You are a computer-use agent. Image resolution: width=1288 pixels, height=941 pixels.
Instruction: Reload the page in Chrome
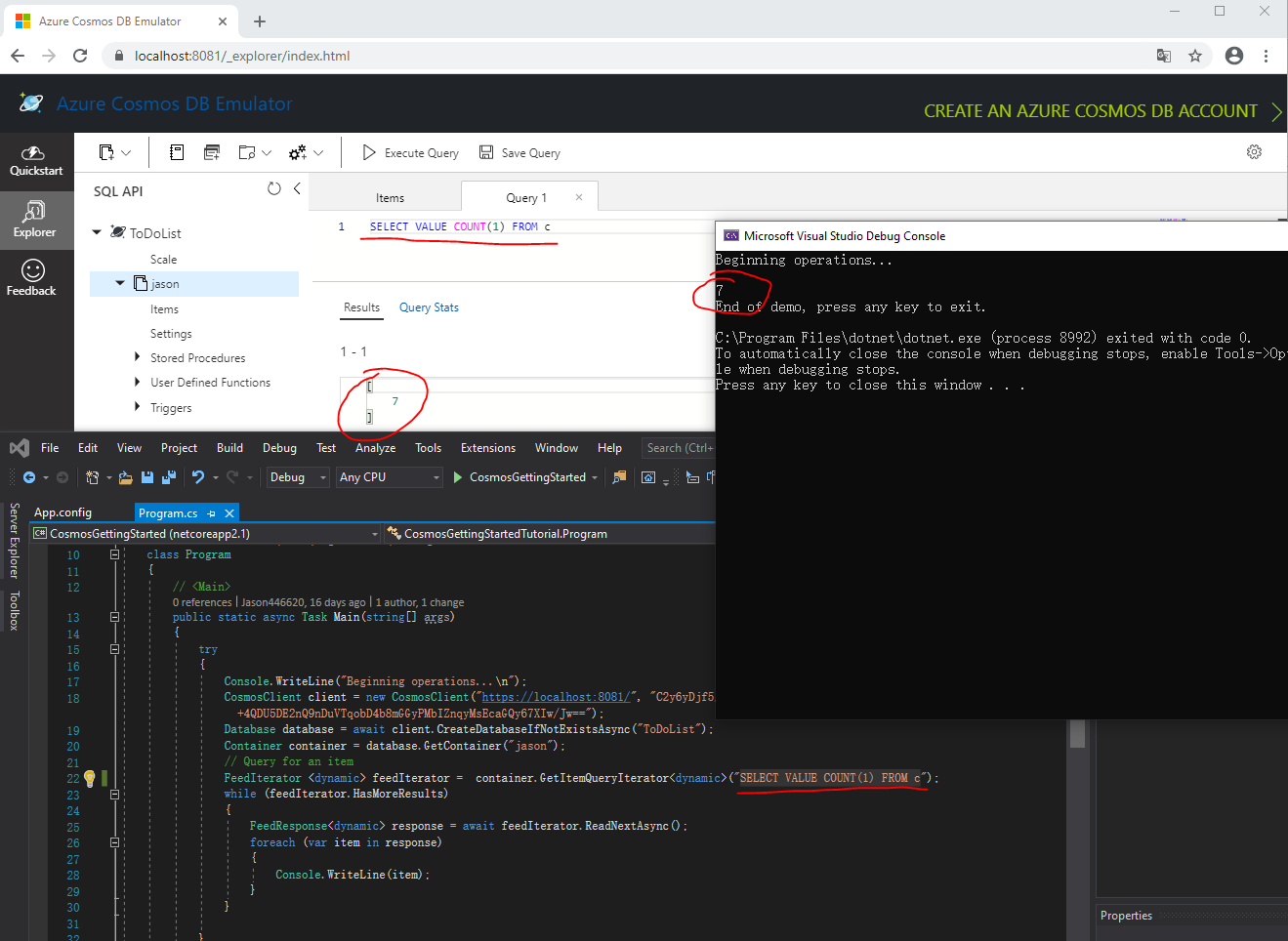tap(80, 56)
